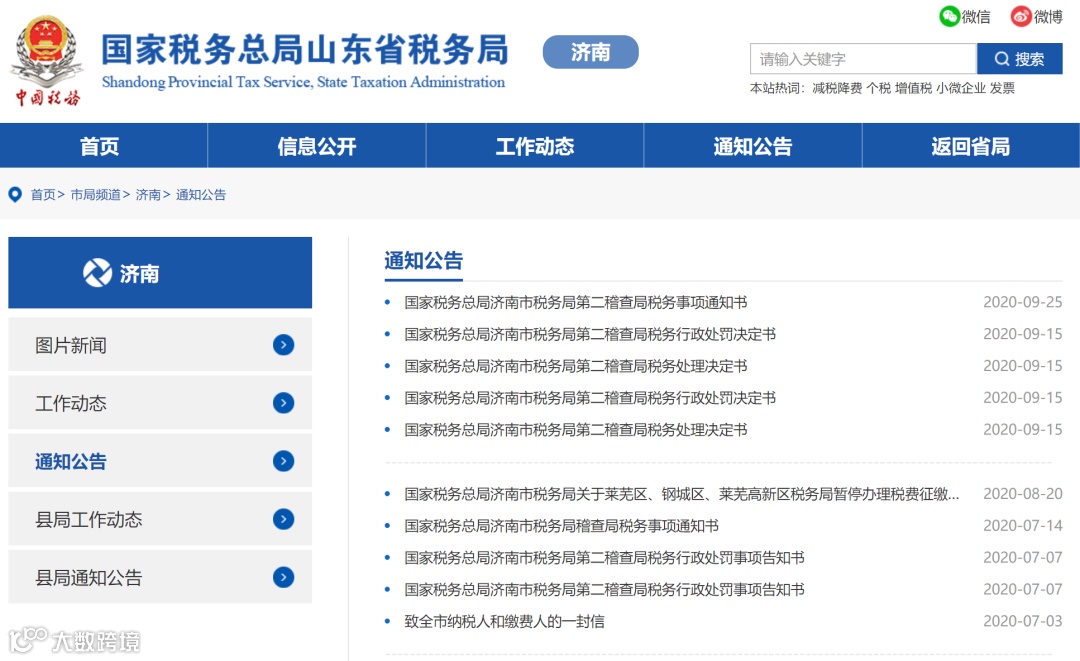Click breadcrumb link 济南
Viewport: 1080px width, 661px height.
click(148, 195)
